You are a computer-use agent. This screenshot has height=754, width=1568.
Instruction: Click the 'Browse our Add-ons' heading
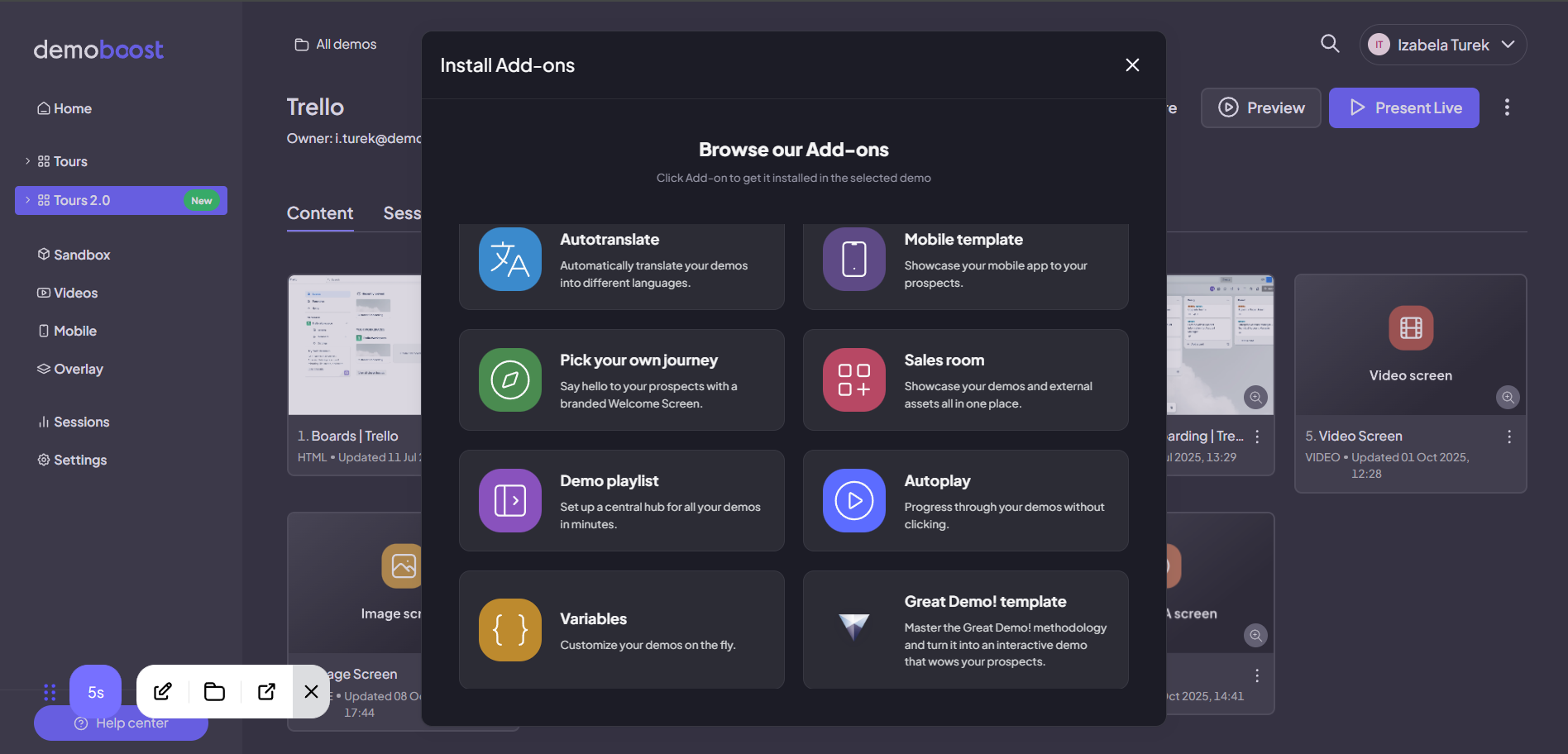point(794,150)
